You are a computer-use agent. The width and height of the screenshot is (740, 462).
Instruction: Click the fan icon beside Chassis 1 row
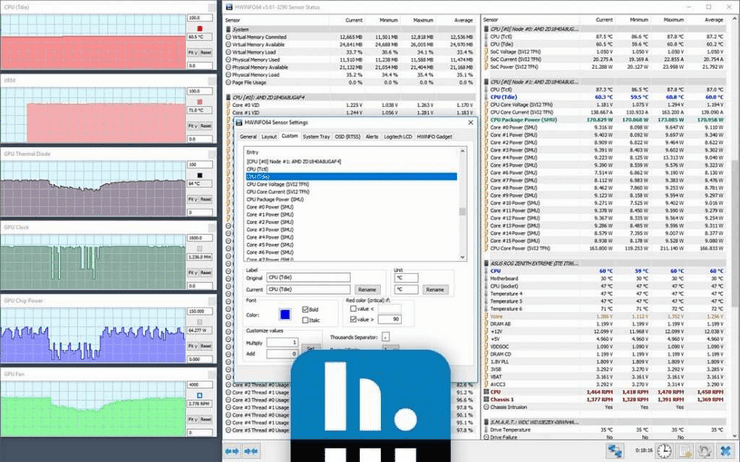click(487, 400)
